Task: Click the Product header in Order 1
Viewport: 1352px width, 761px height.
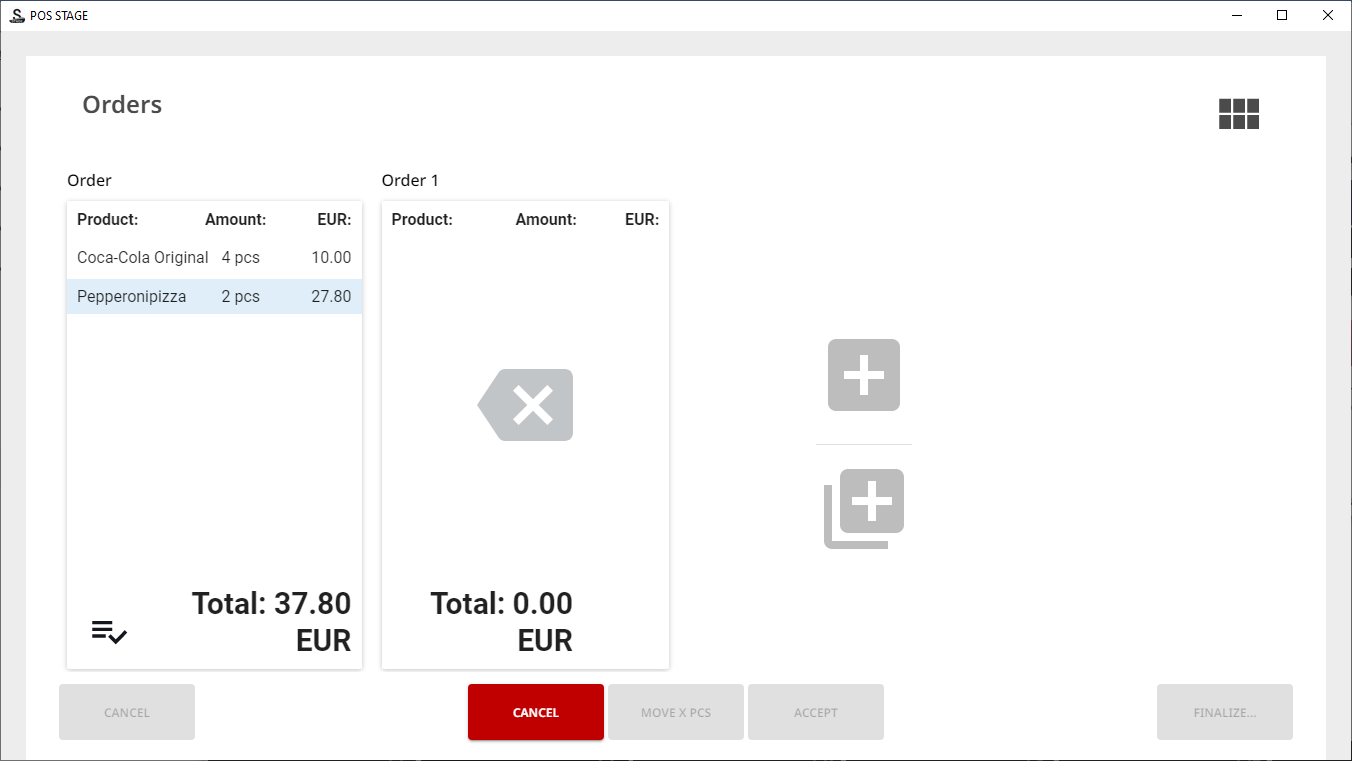Action: pos(422,220)
